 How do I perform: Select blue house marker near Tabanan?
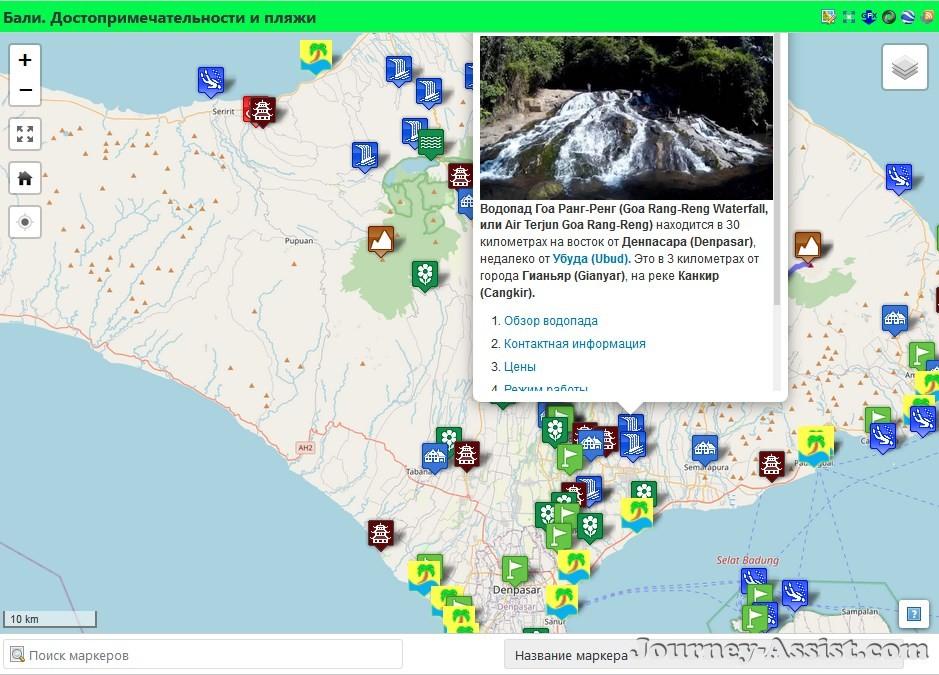(435, 458)
